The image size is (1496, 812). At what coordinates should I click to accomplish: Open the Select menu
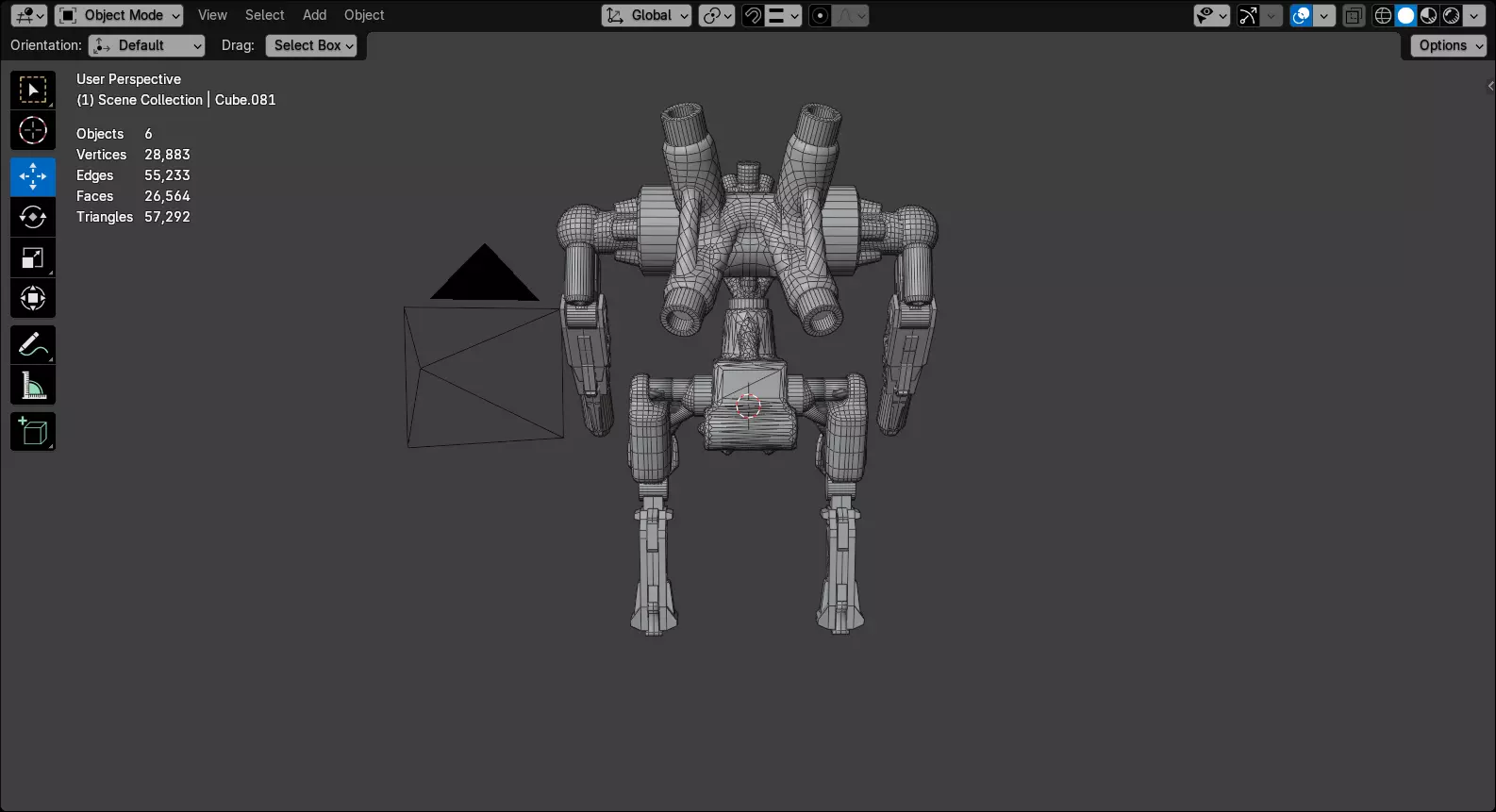click(x=264, y=15)
